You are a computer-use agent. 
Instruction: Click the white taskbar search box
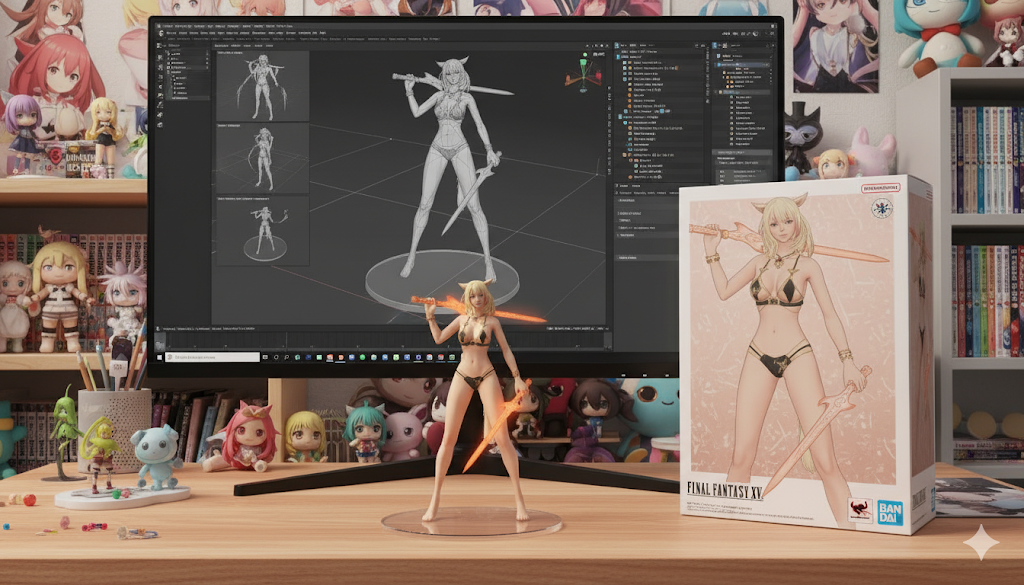[212, 357]
